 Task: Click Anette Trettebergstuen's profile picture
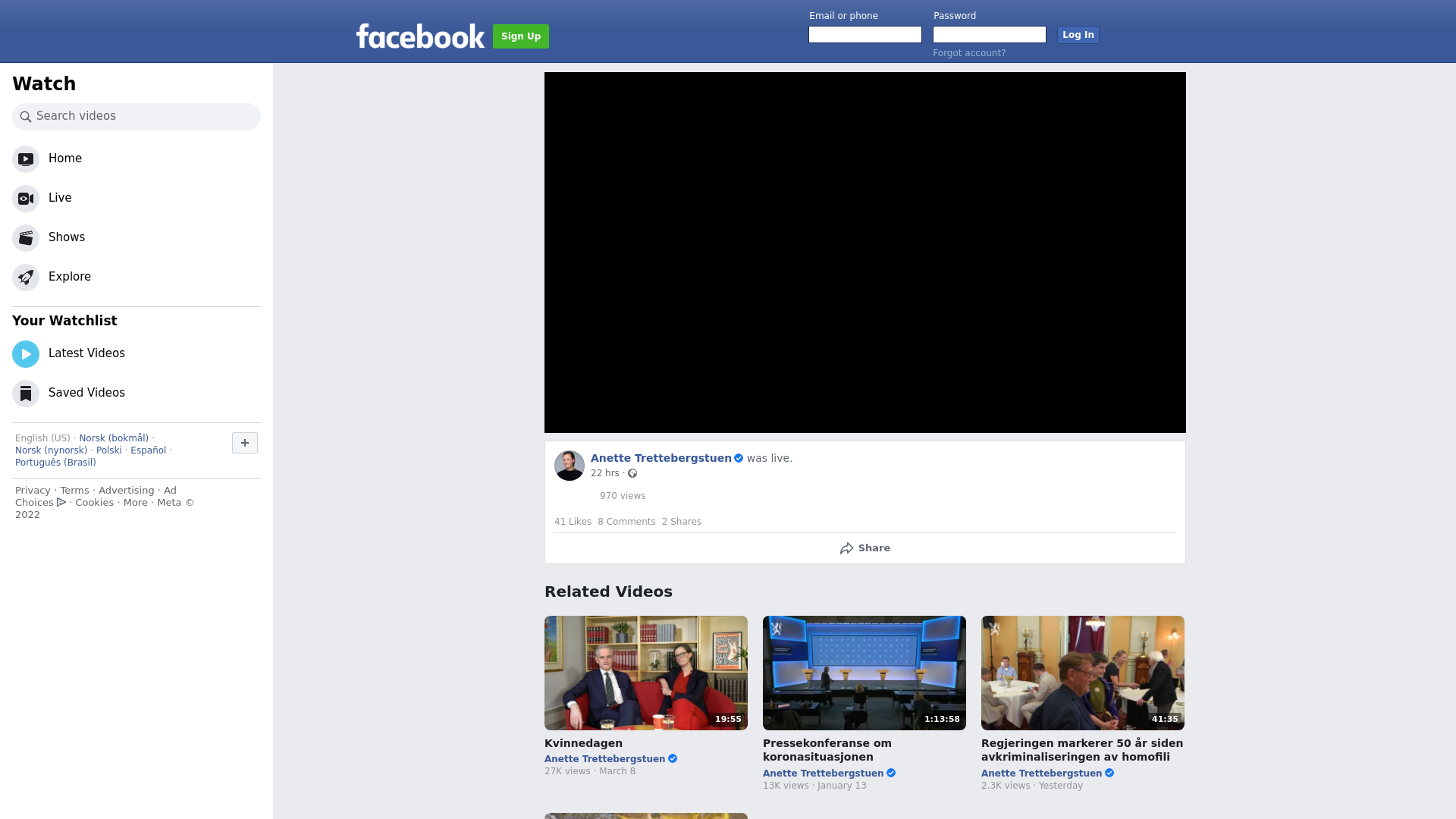(x=570, y=466)
